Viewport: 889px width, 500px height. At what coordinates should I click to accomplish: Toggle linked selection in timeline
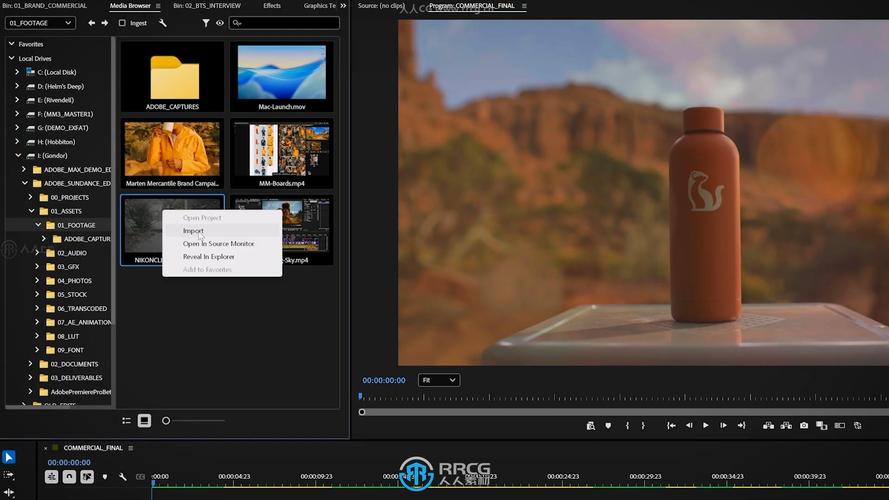coord(87,477)
